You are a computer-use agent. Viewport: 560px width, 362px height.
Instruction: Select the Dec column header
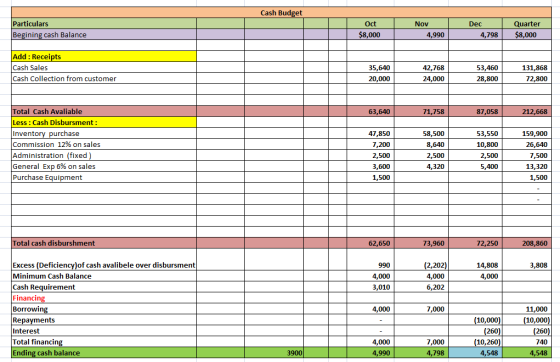tap(475, 24)
